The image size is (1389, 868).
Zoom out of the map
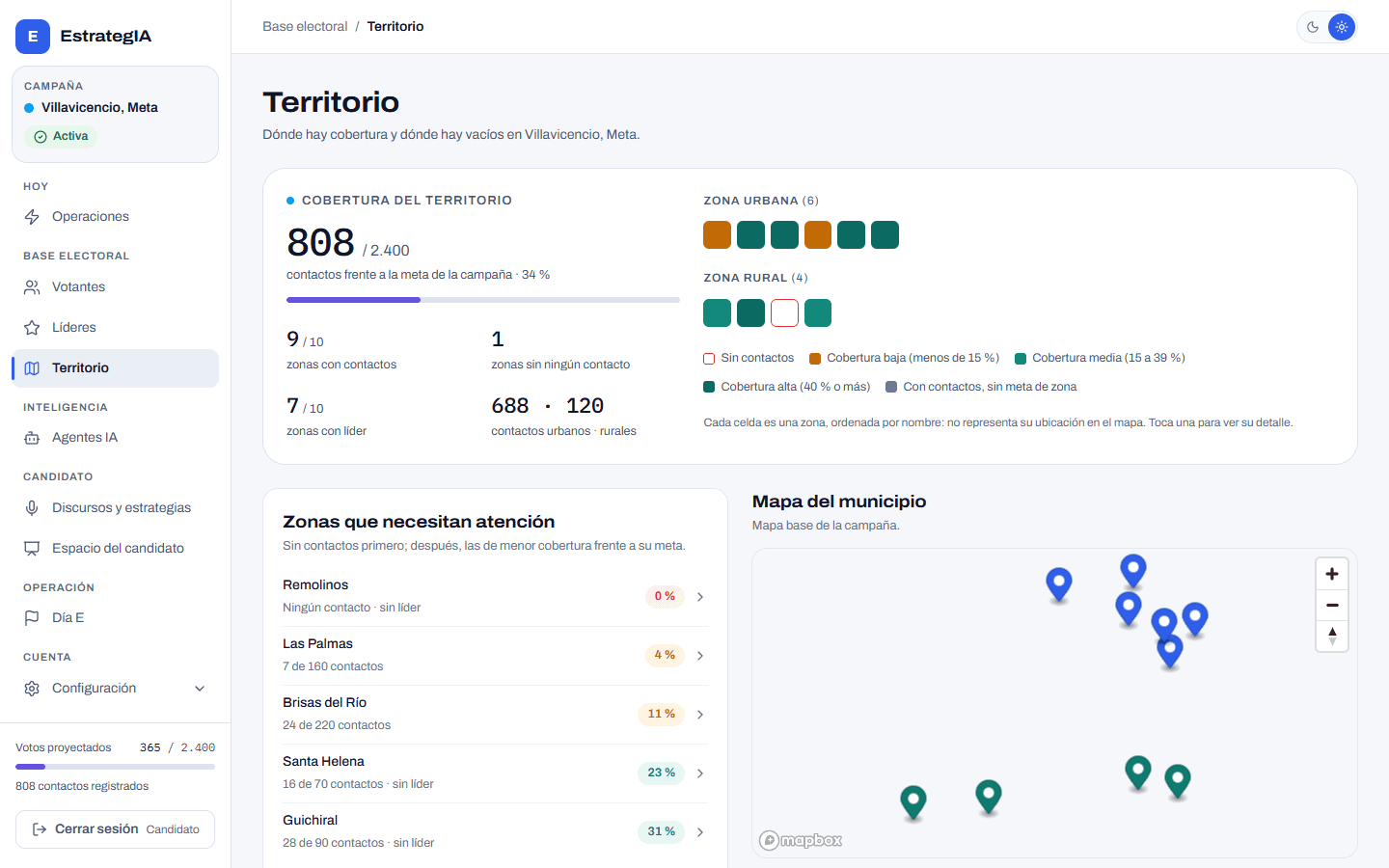pyautogui.click(x=1332, y=606)
